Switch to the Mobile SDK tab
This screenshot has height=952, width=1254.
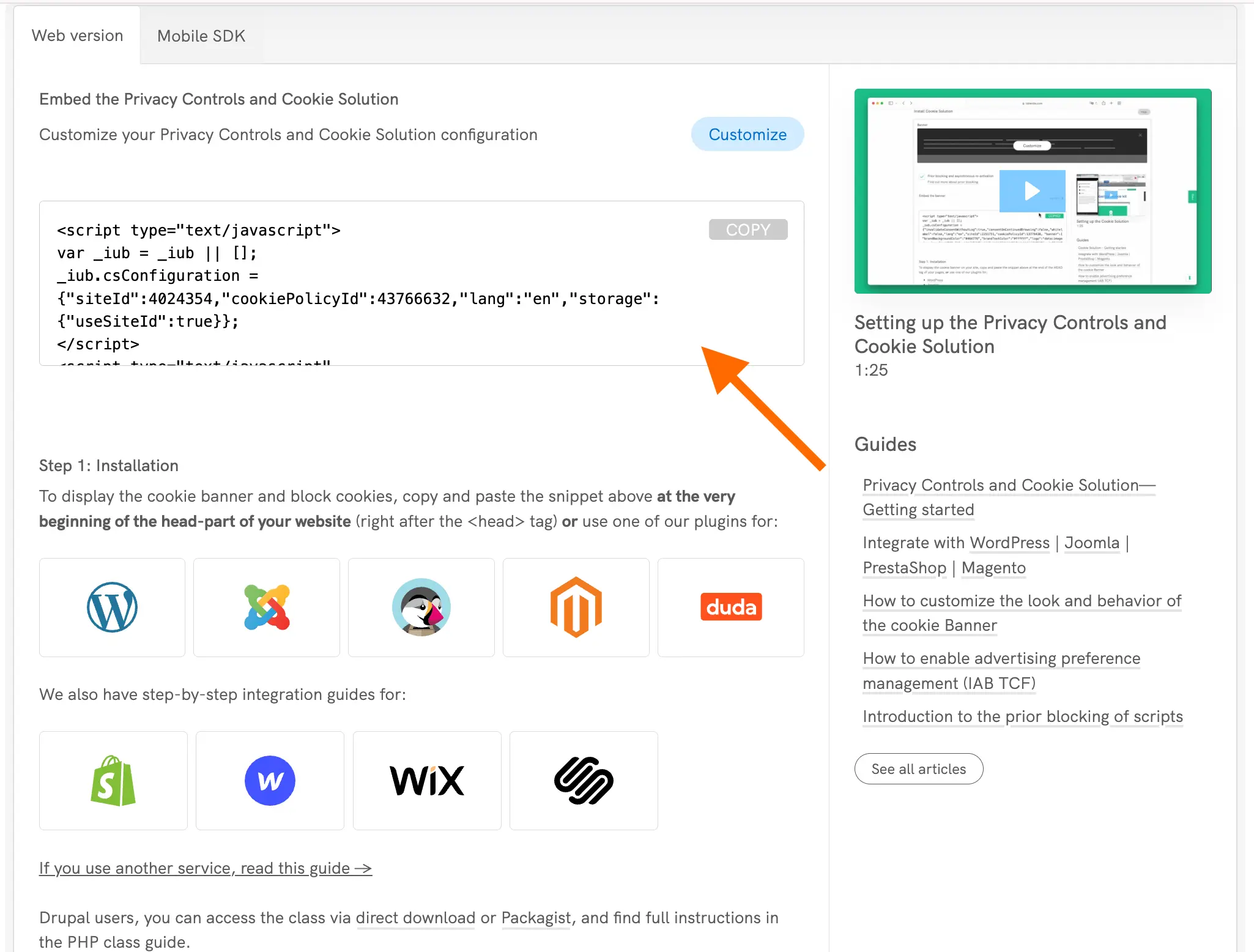click(x=201, y=36)
